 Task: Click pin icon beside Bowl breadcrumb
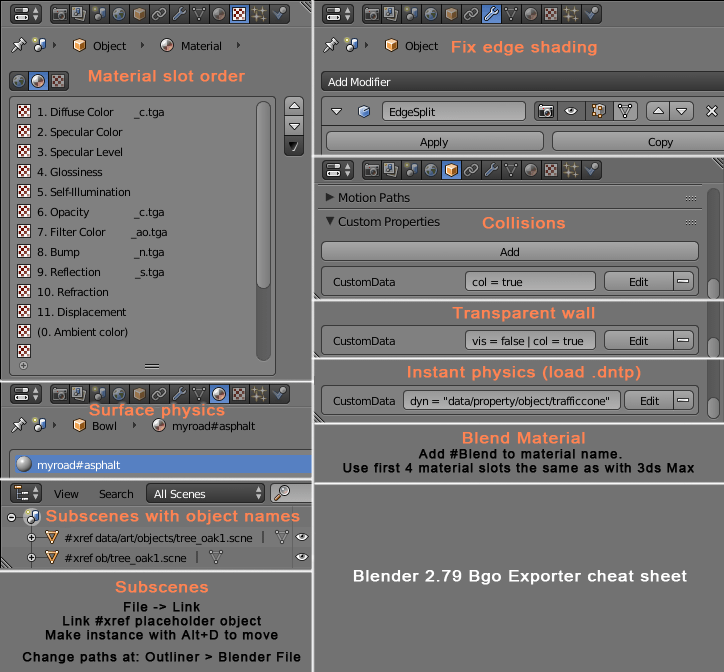tap(18, 425)
